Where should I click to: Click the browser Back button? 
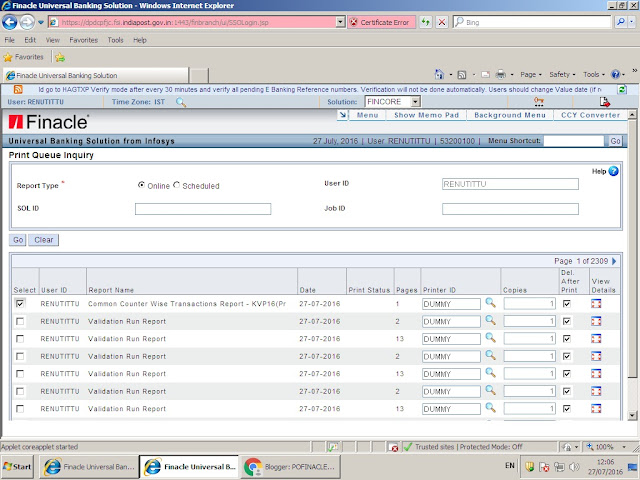[10, 22]
